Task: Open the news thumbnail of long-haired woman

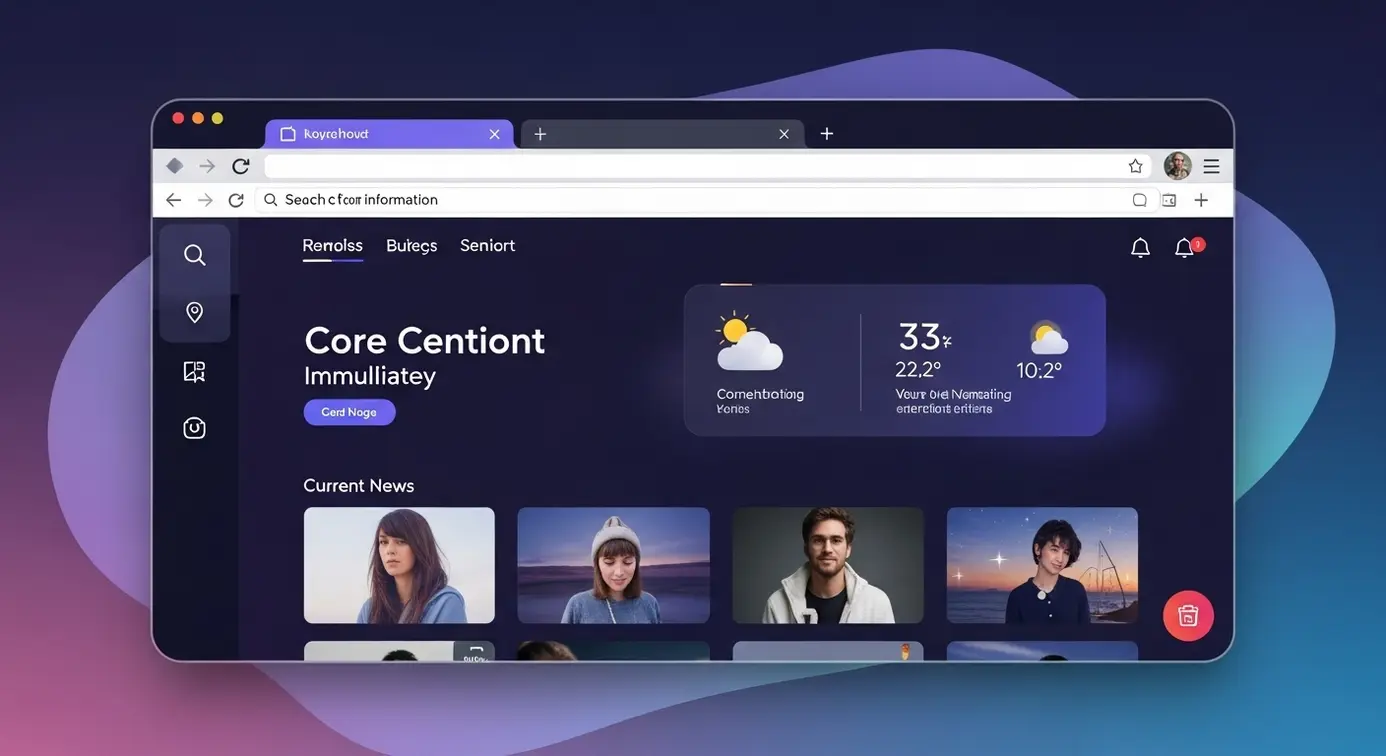Action: pos(399,565)
